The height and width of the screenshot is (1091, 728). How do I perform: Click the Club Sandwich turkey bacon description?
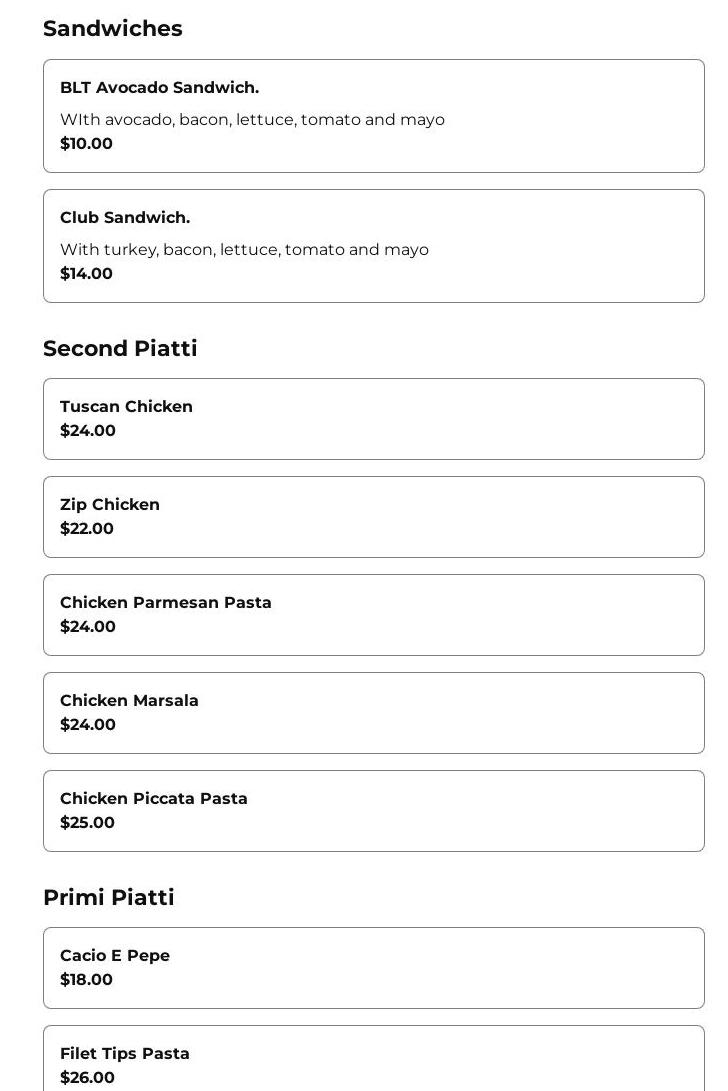point(244,250)
